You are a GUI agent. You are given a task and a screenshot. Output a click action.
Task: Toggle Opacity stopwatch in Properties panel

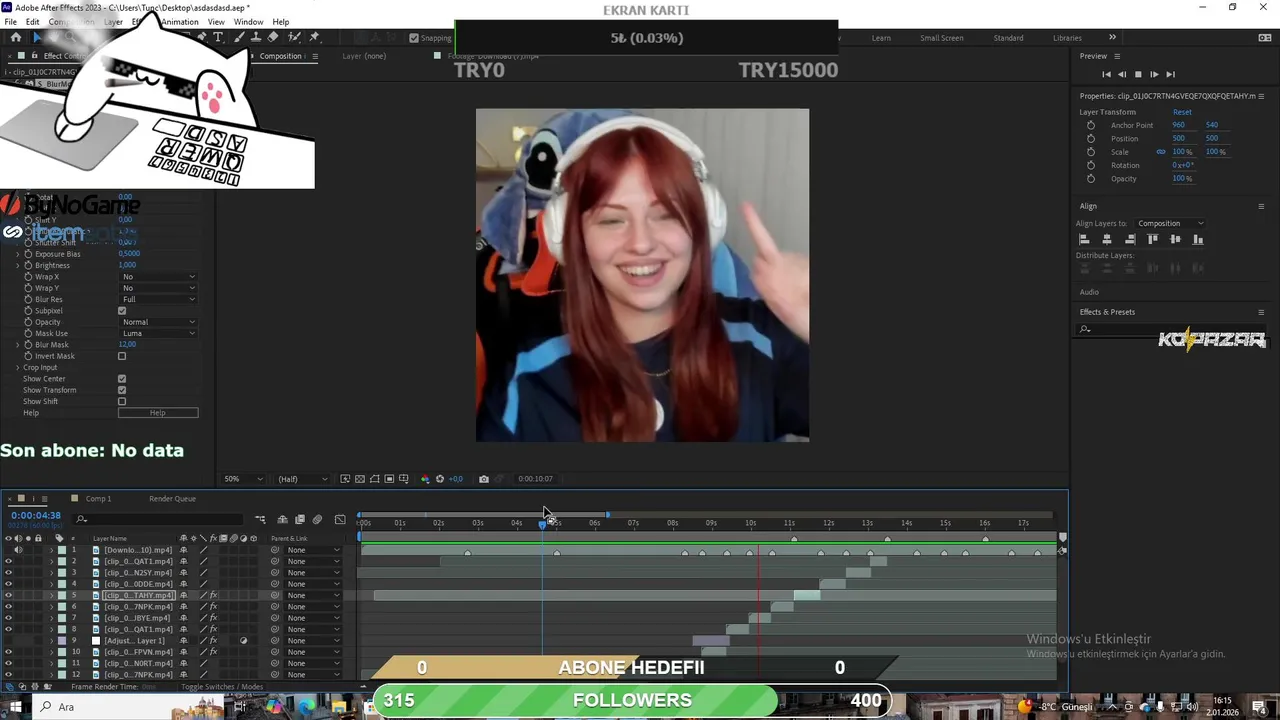pos(1091,178)
